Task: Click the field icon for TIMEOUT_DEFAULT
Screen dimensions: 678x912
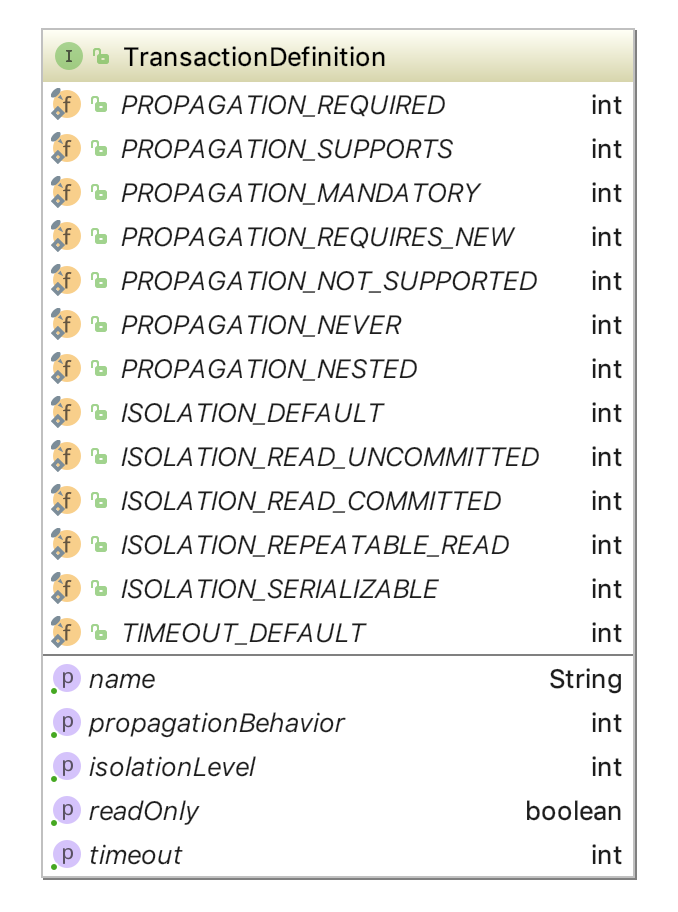Action: click(65, 633)
